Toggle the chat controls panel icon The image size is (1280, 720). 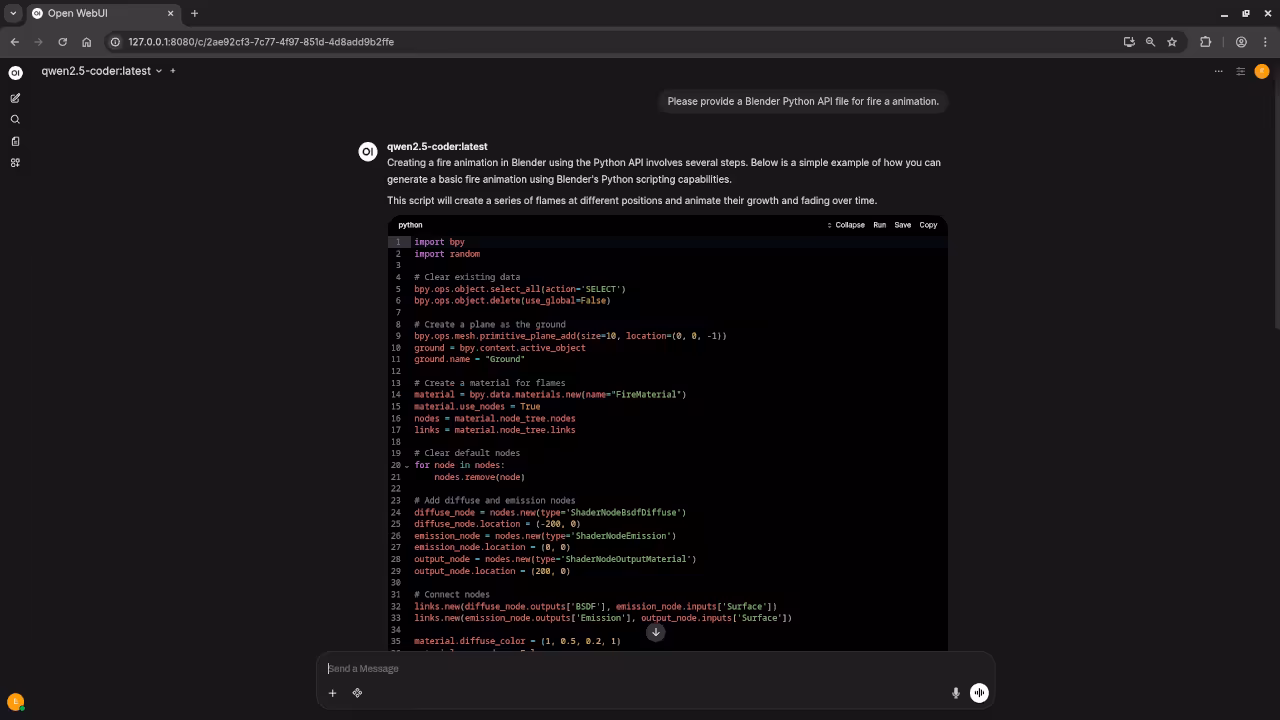[1241, 71]
